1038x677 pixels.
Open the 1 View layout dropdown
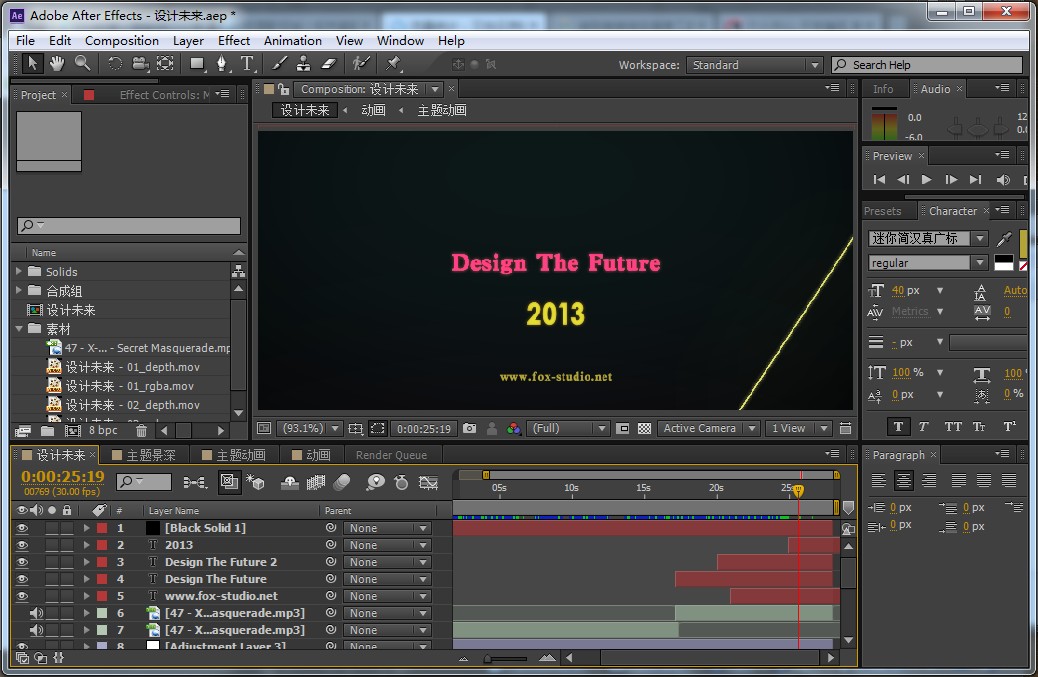(798, 428)
